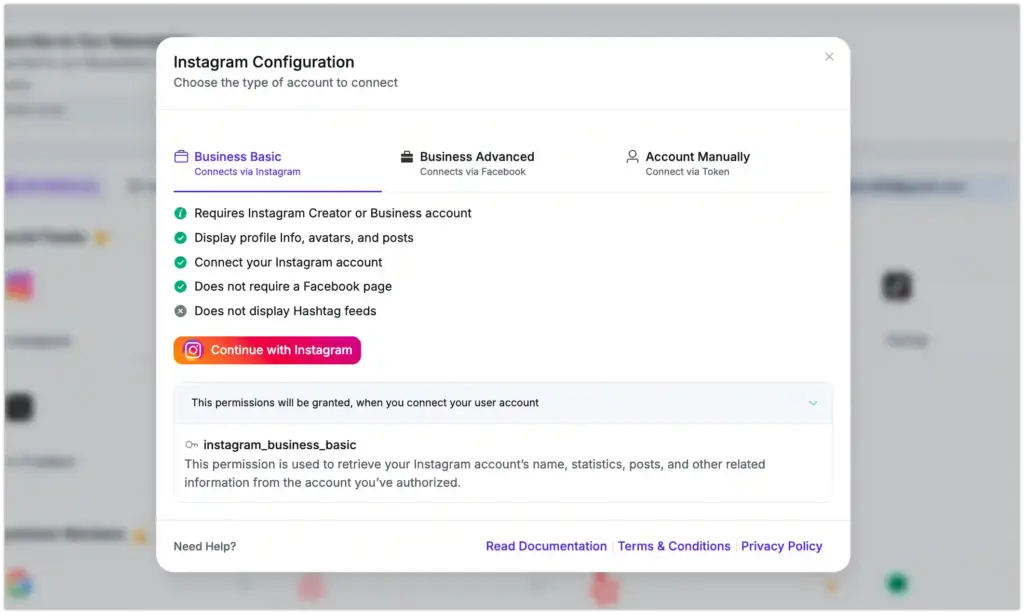
Task: Click Continue with Instagram
Action: point(267,350)
